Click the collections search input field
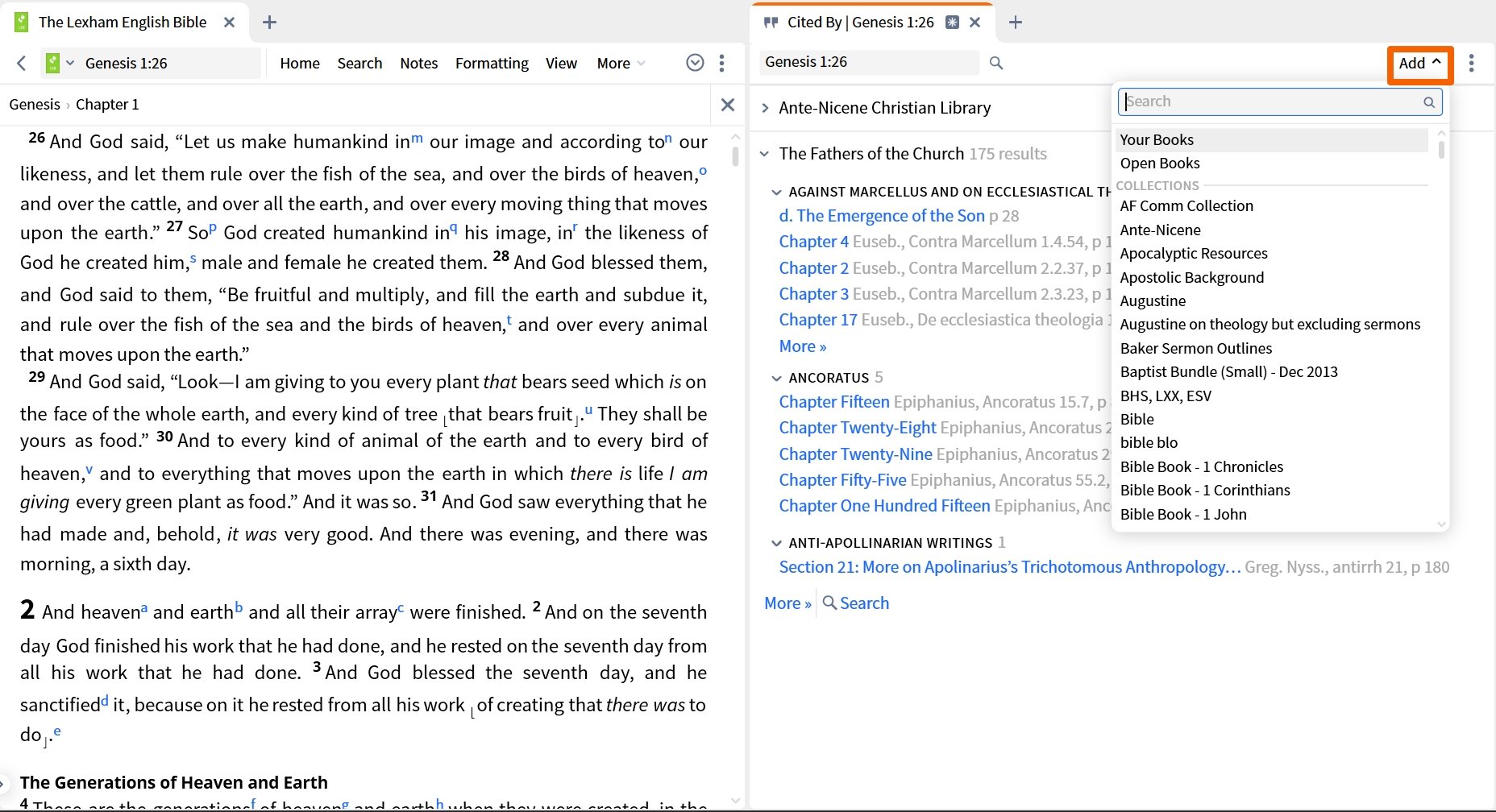The height and width of the screenshot is (812, 1496). tap(1279, 101)
